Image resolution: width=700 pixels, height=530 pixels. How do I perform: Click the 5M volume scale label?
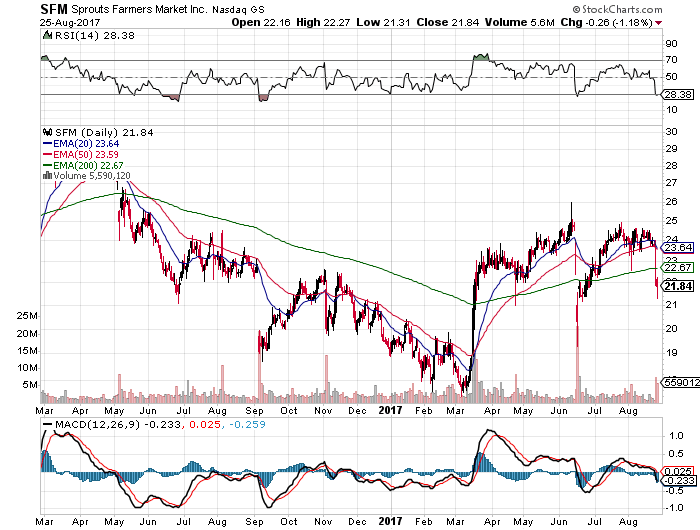(x=30, y=385)
